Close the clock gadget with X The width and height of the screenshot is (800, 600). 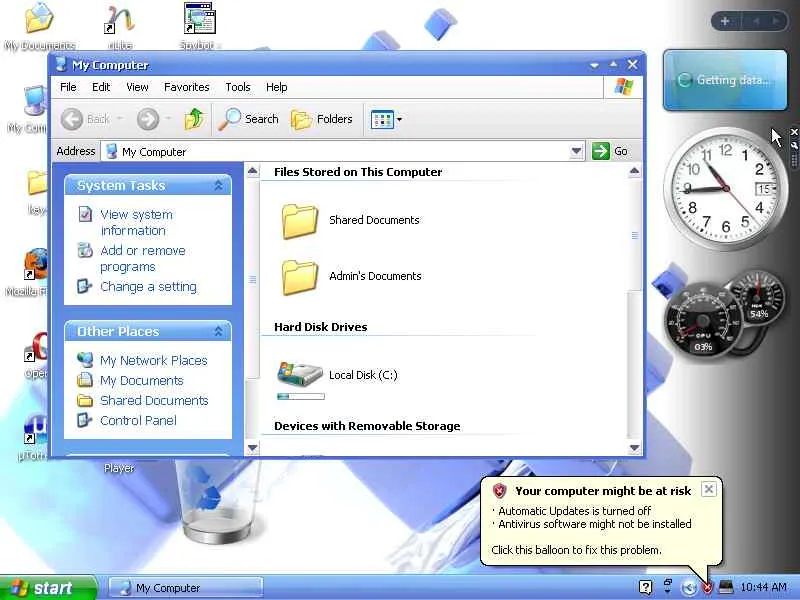tap(794, 132)
